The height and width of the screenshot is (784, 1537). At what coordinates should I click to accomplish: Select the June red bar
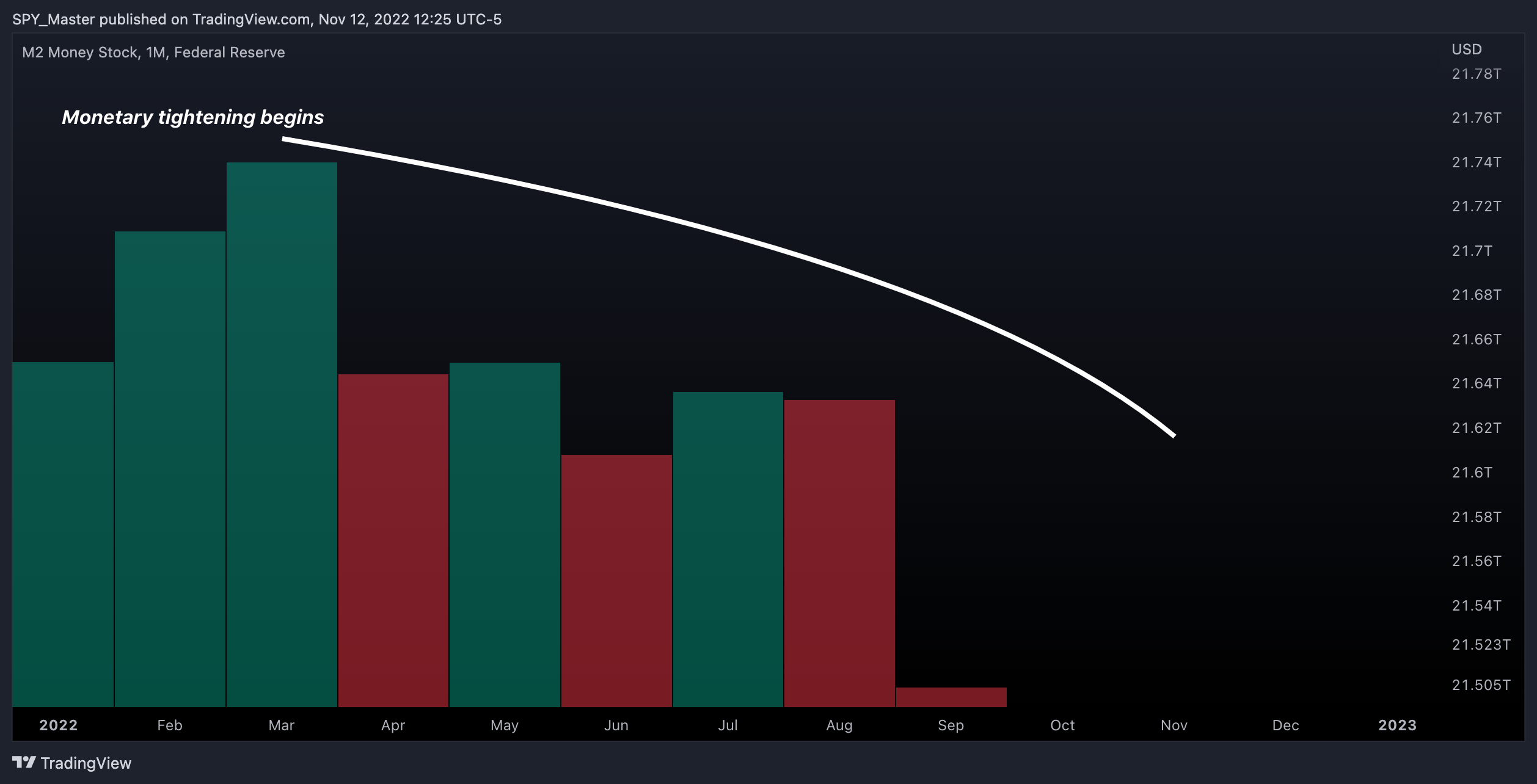point(616,581)
